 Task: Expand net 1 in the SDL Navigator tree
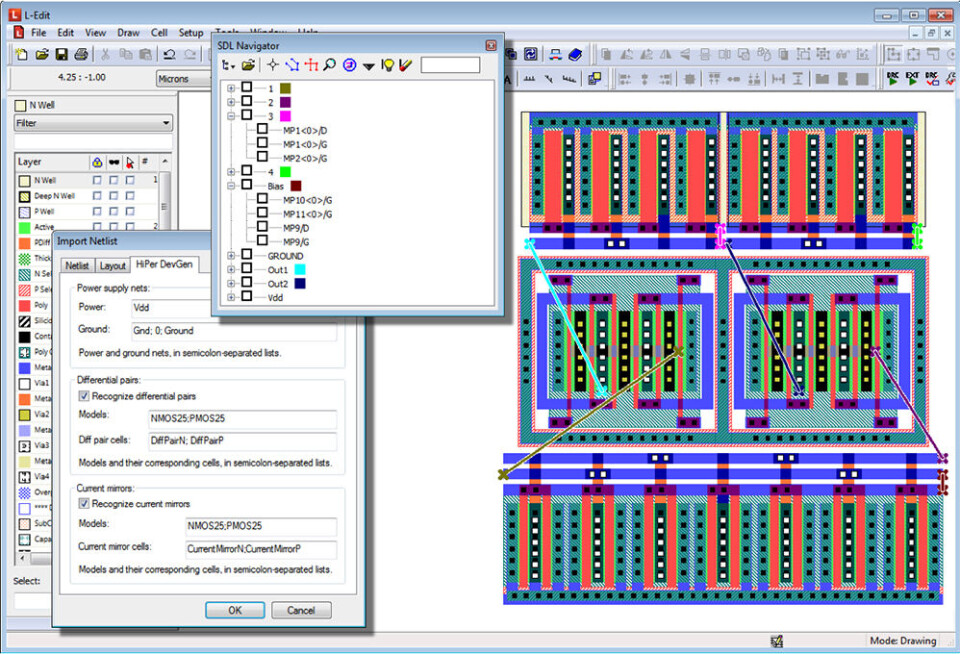click(231, 88)
